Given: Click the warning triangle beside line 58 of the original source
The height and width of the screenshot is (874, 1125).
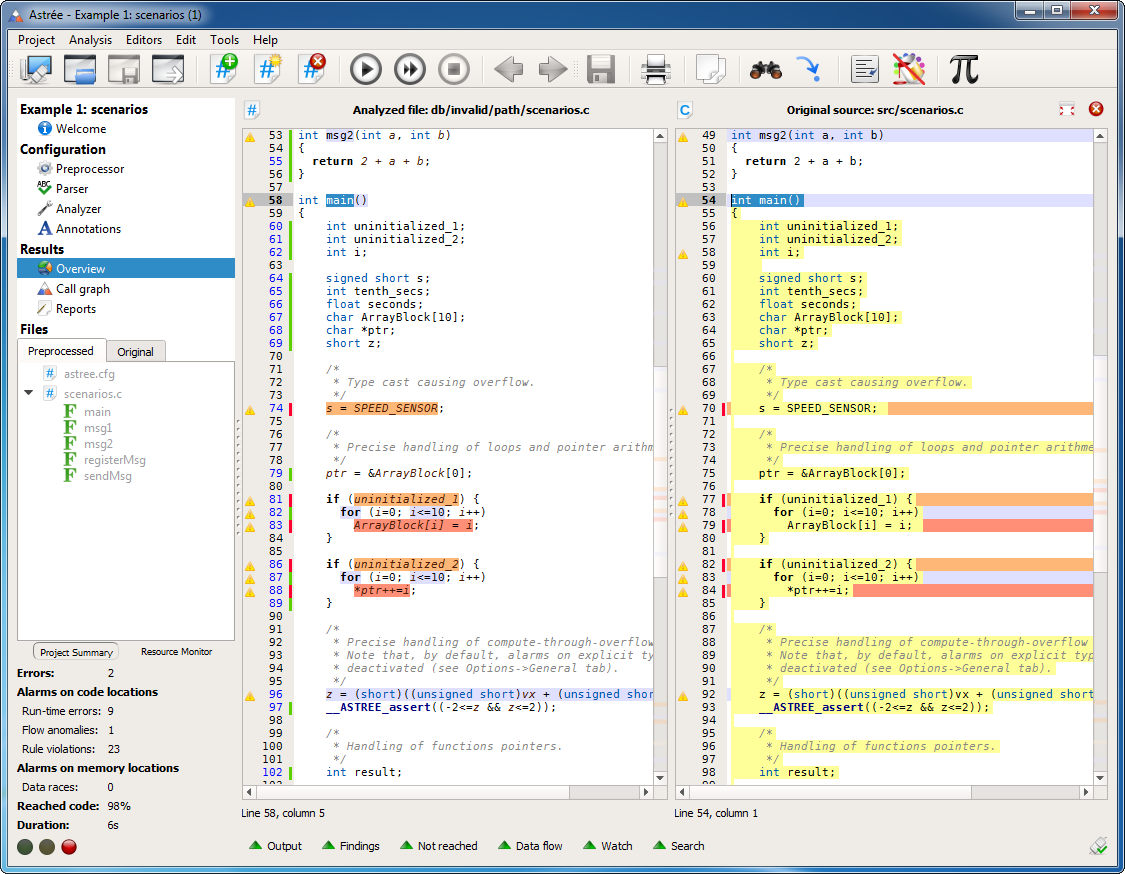Looking at the screenshot, I should [x=683, y=253].
